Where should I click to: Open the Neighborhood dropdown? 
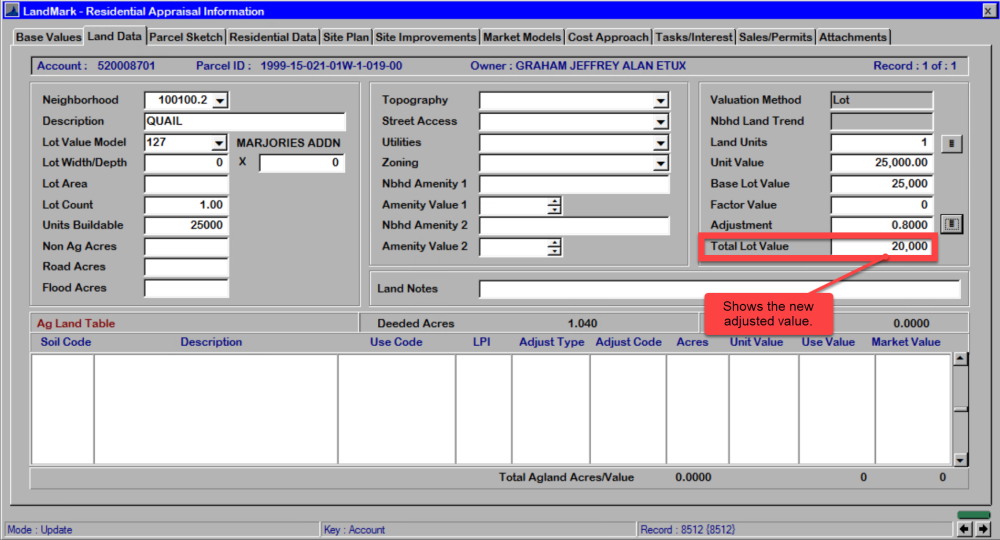220,101
